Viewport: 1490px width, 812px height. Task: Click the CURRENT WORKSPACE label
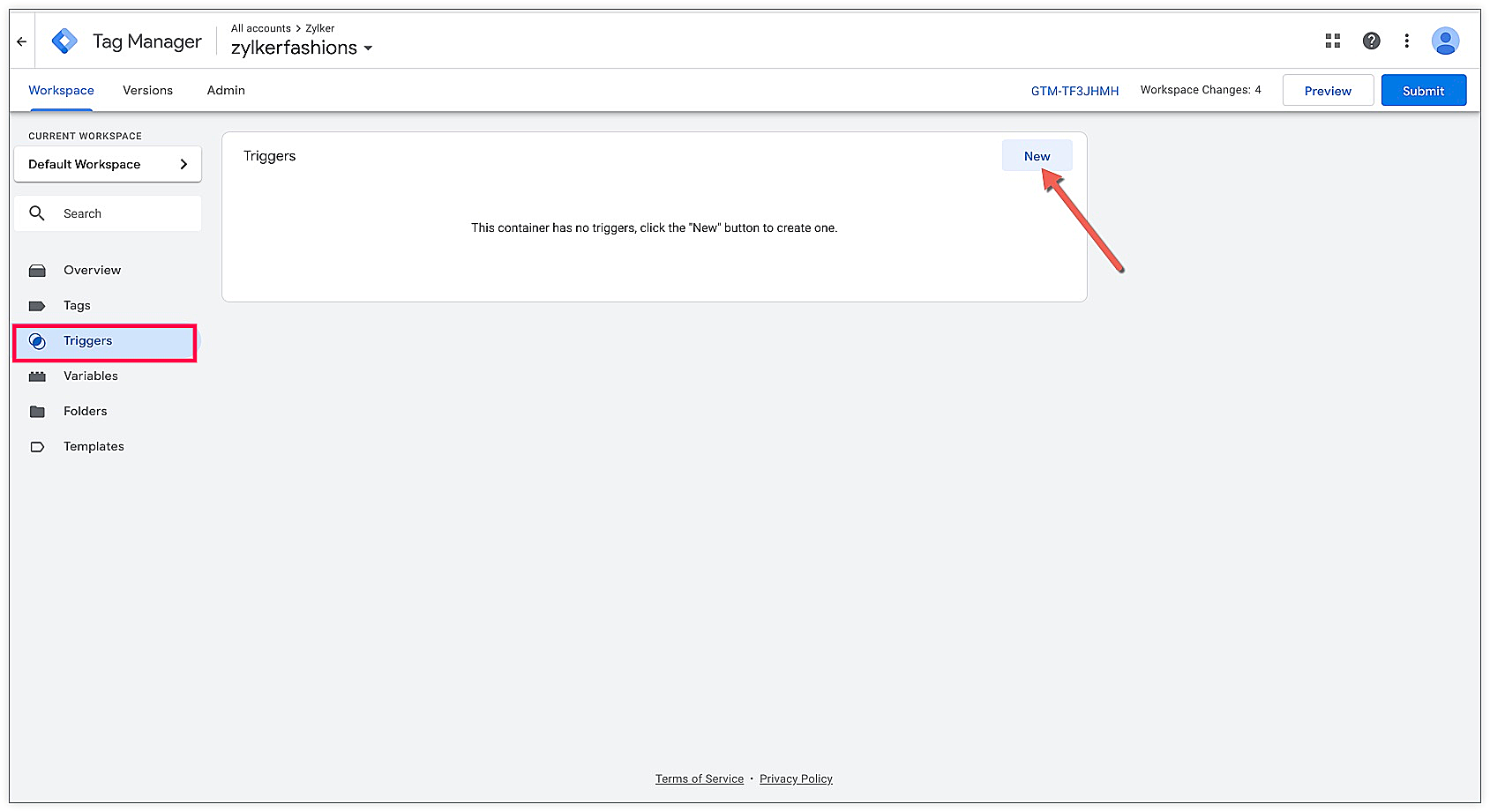pyautogui.click(x=85, y=136)
